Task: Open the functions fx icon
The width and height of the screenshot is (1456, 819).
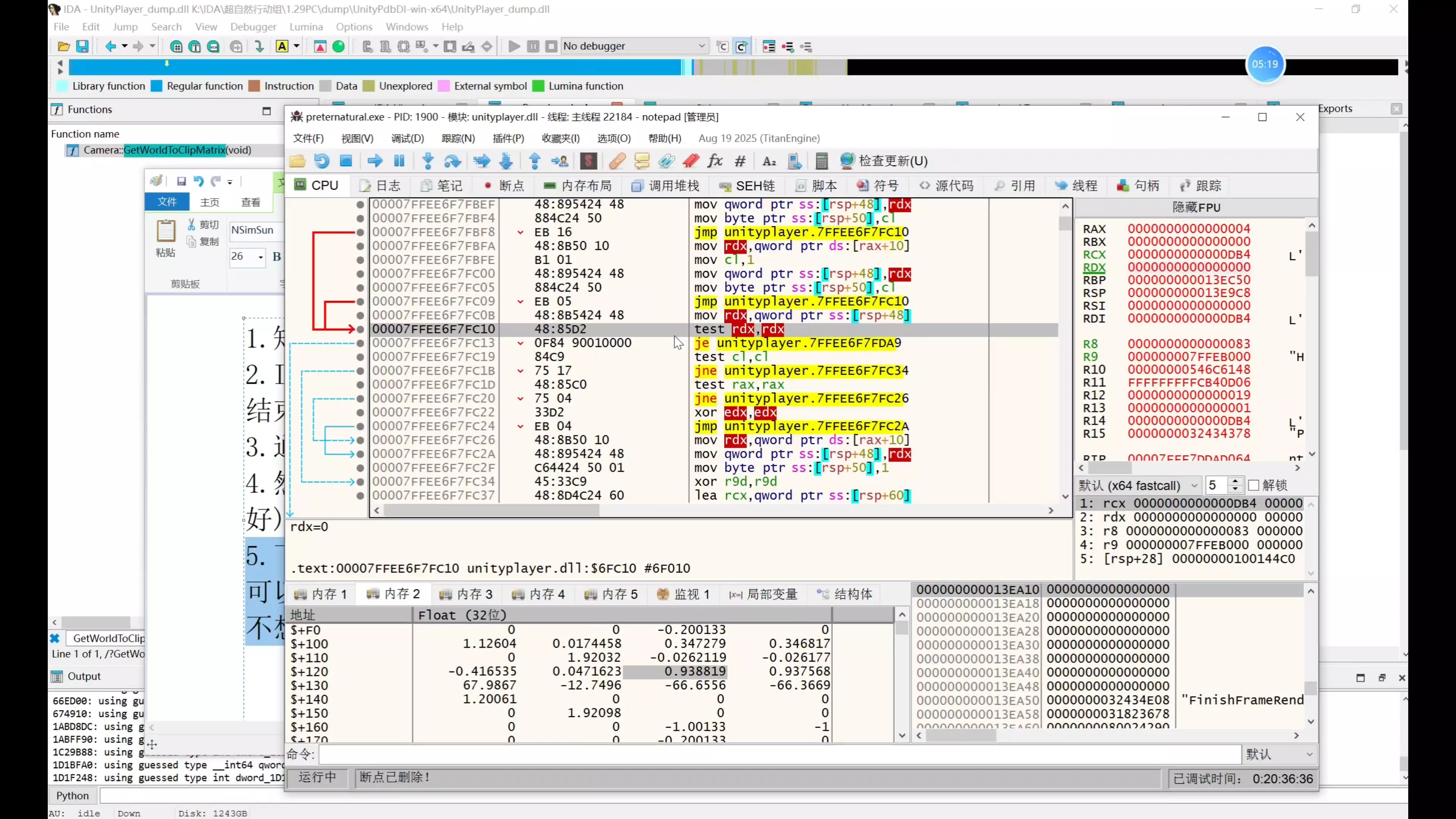Action: coord(715,161)
